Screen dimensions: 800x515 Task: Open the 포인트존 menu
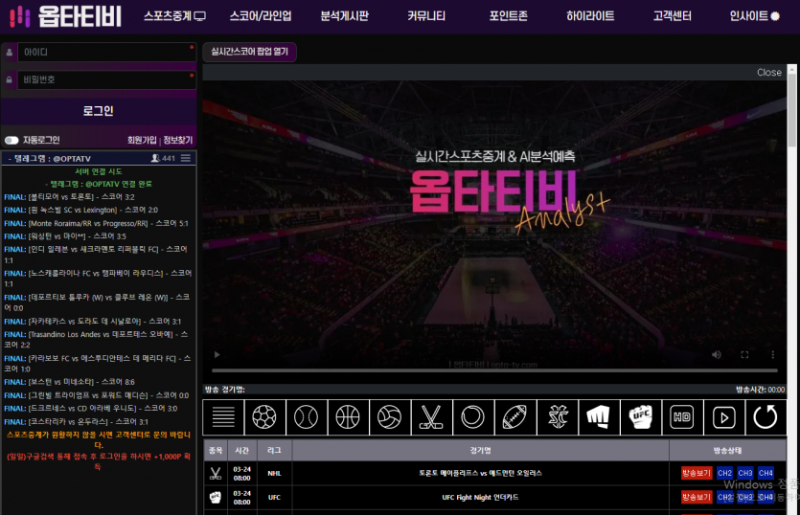tap(508, 16)
